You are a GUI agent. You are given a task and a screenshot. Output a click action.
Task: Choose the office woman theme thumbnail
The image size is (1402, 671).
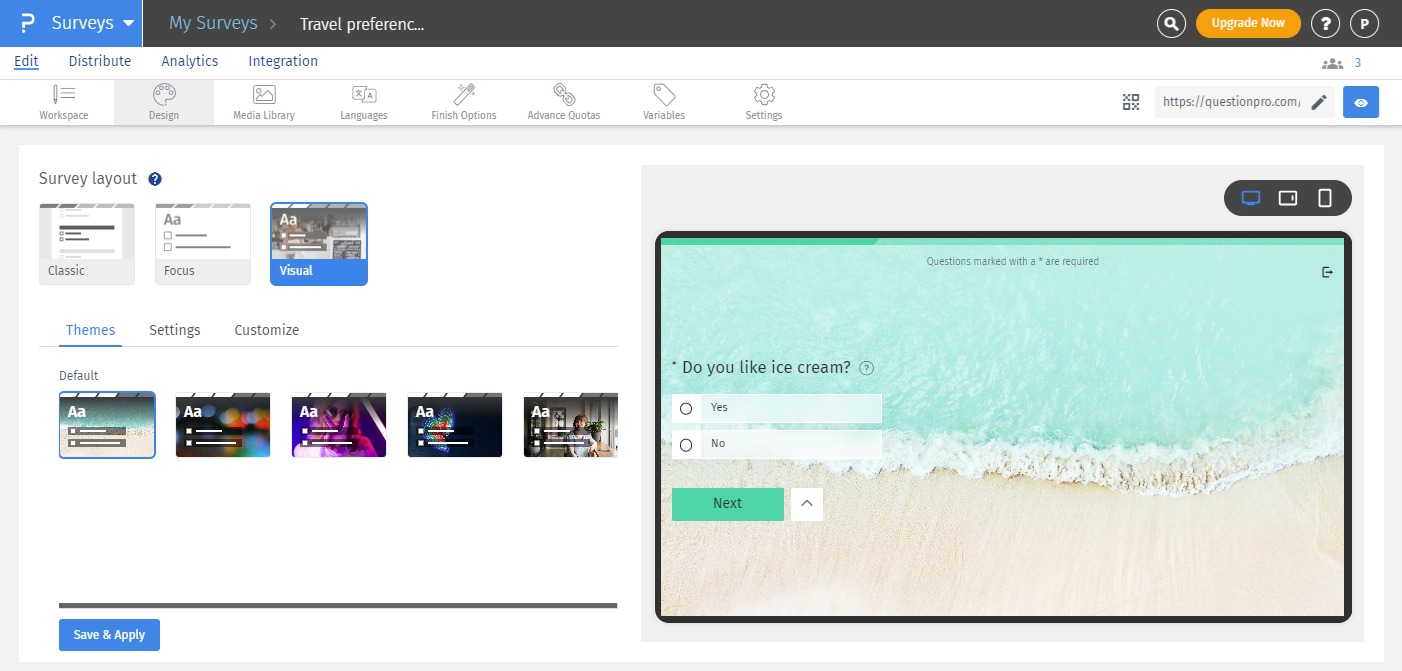[x=571, y=425]
